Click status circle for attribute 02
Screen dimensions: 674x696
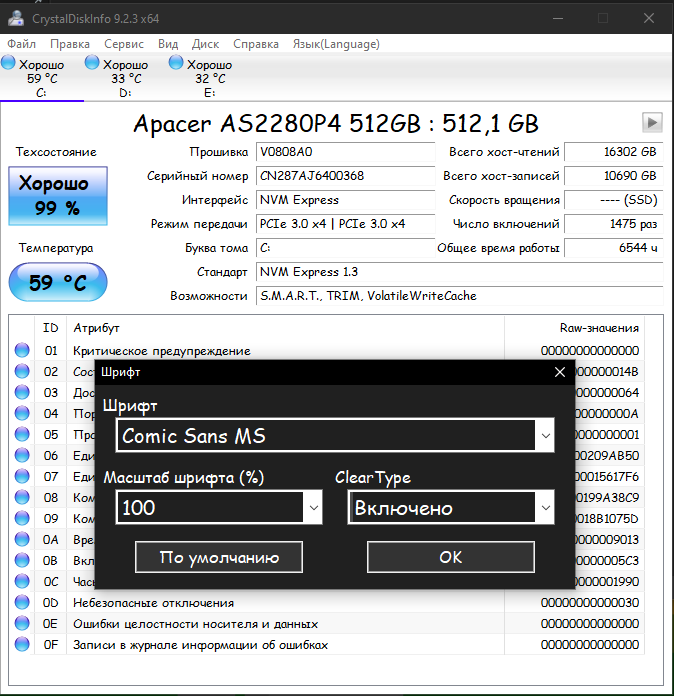tap(22, 371)
